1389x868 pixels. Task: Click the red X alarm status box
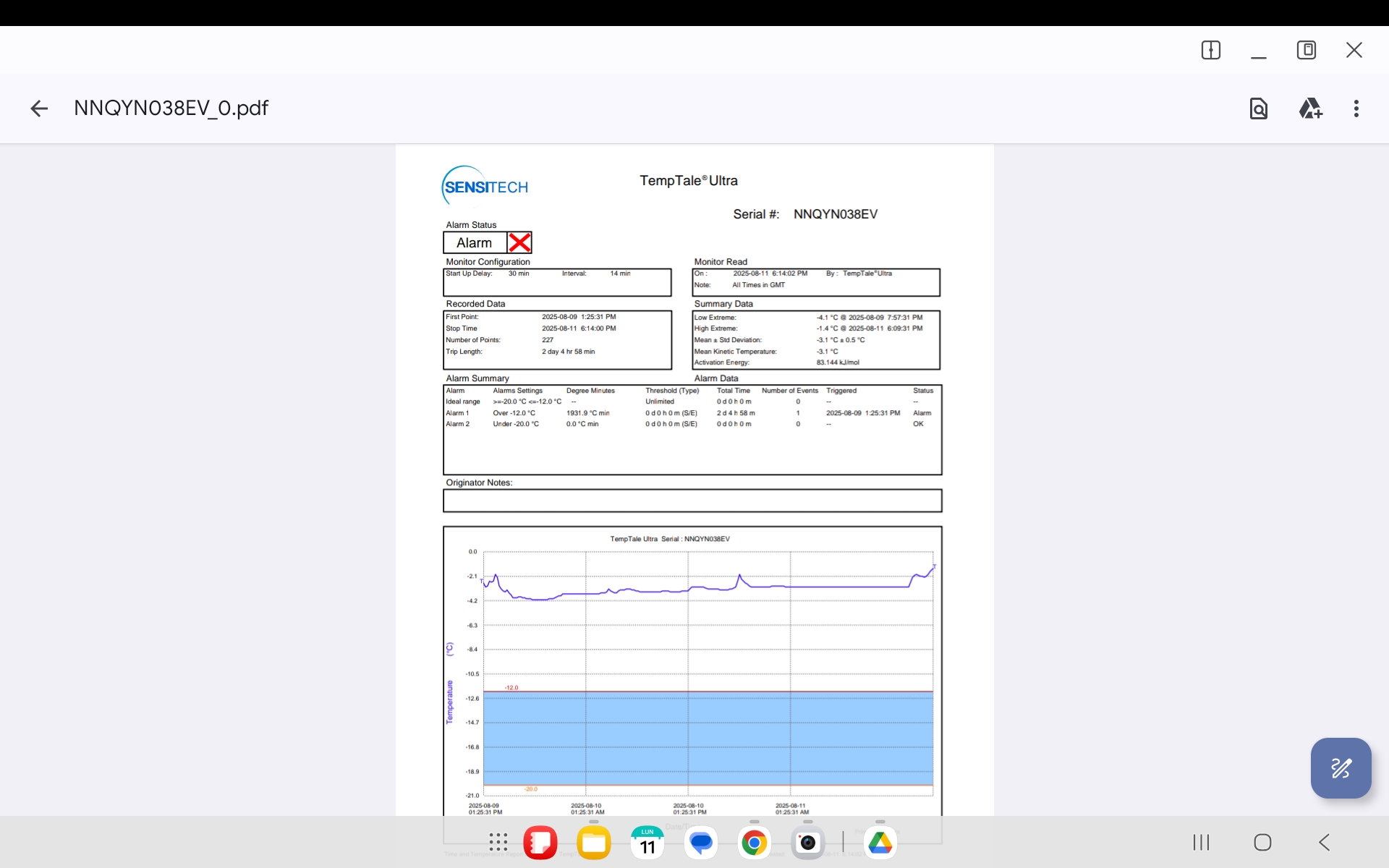[519, 242]
